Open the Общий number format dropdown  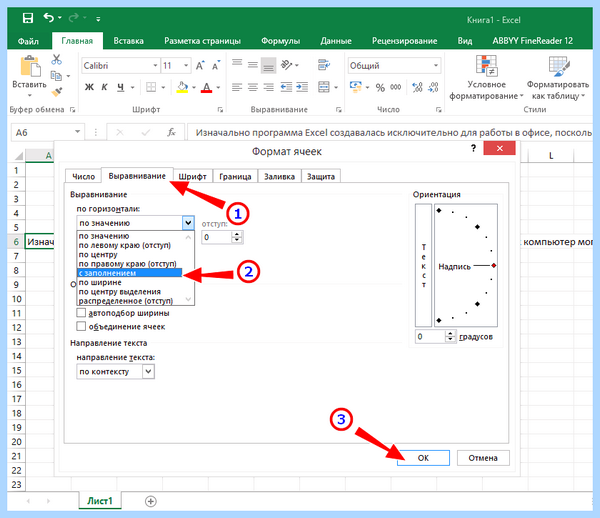tap(436, 65)
